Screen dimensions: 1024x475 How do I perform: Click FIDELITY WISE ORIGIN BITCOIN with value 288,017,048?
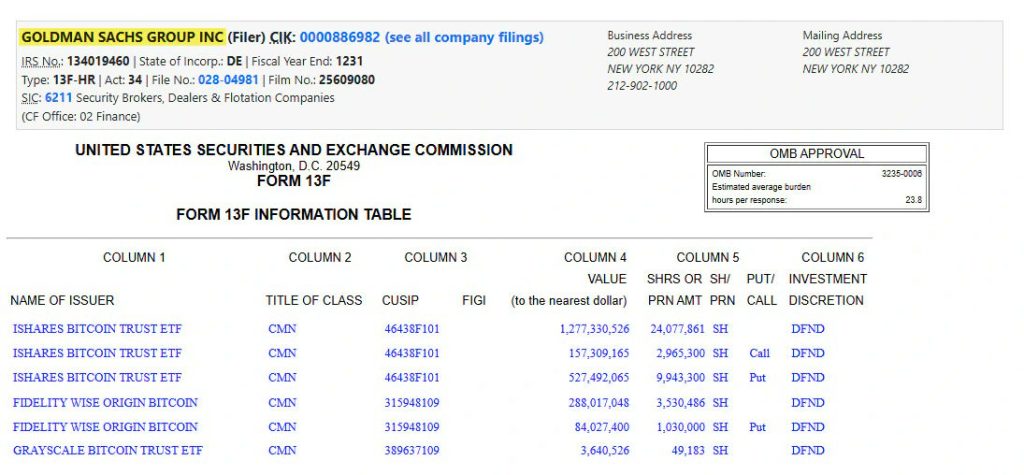pyautogui.click(x=105, y=402)
